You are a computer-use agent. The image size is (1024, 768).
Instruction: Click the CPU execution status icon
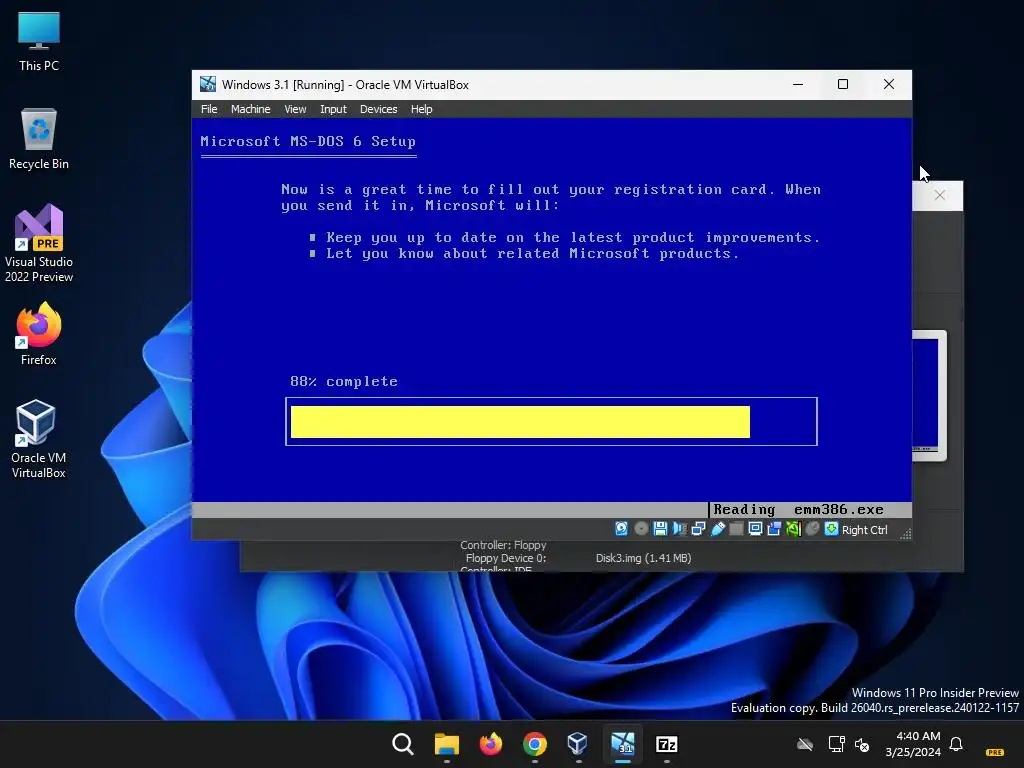793,529
